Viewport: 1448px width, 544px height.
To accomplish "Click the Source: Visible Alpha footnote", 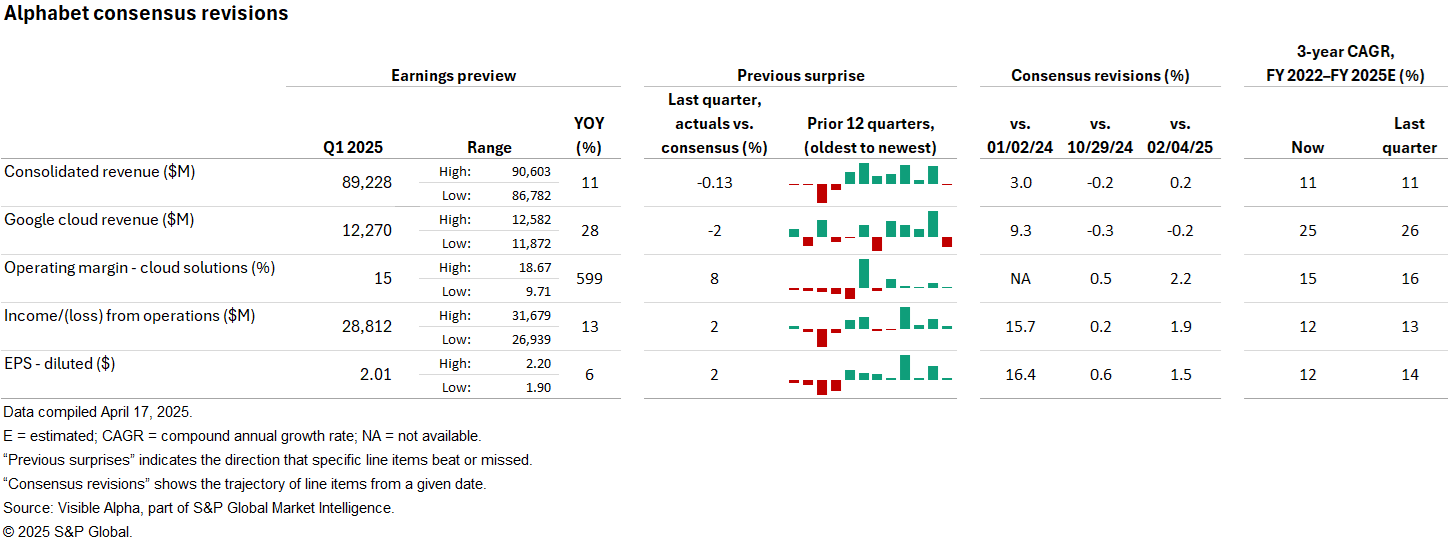I will coord(199,508).
